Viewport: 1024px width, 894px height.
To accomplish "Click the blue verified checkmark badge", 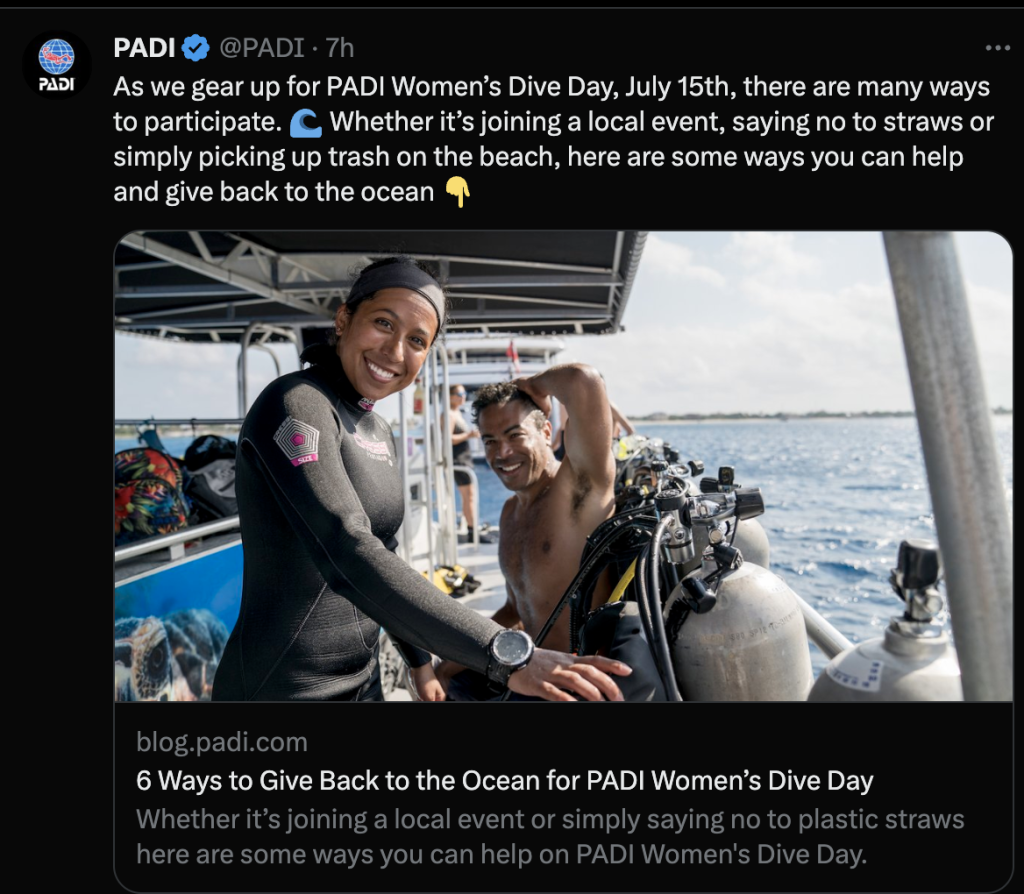I will click(195, 48).
